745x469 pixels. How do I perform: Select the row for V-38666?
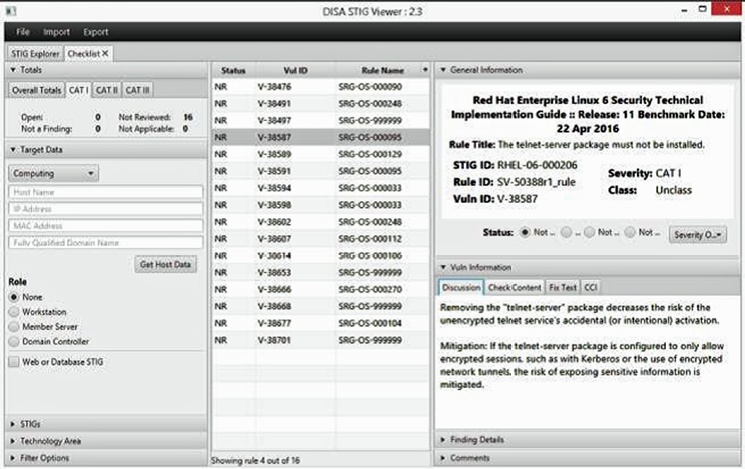321,289
